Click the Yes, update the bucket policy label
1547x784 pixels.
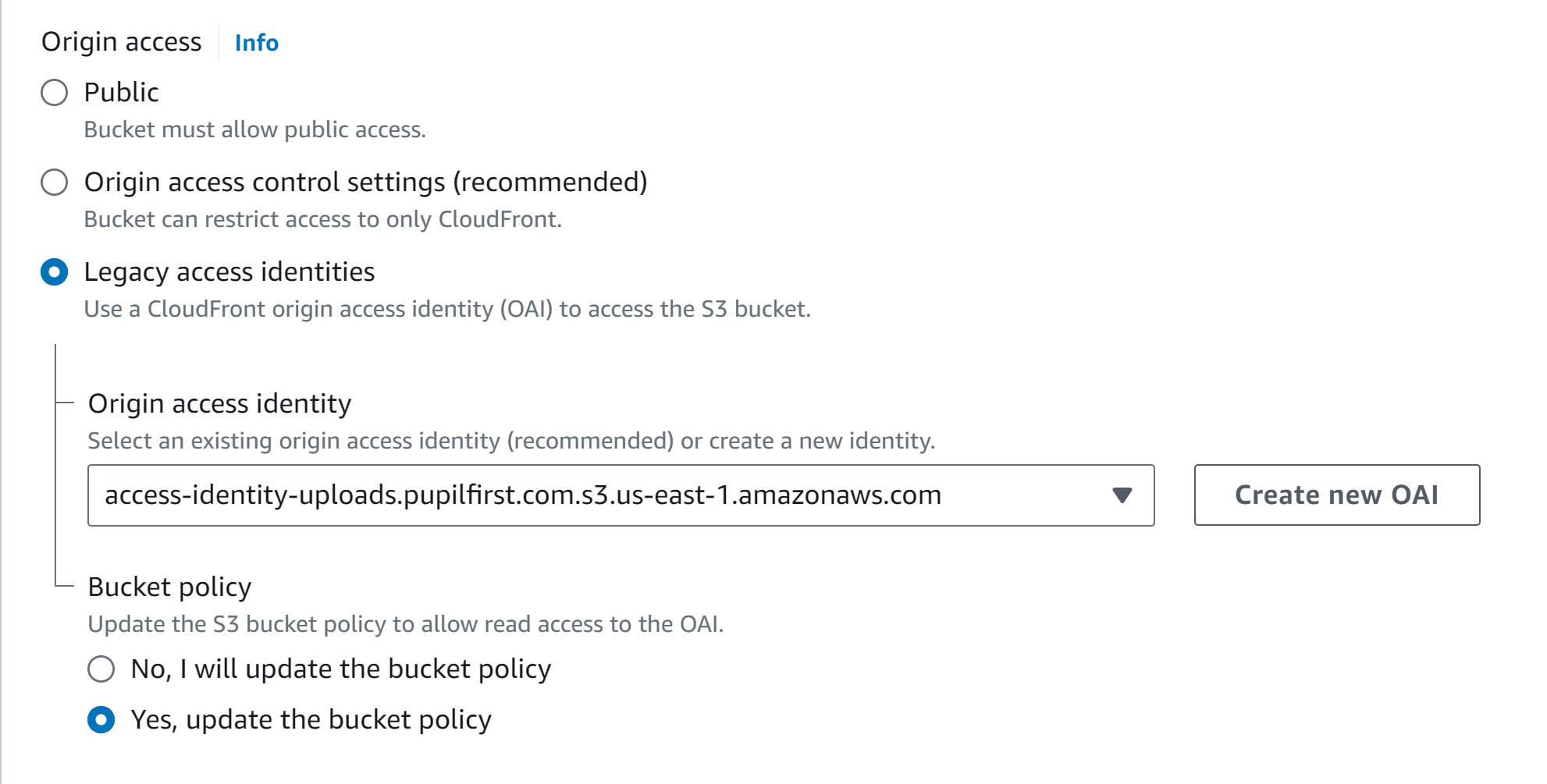311,719
